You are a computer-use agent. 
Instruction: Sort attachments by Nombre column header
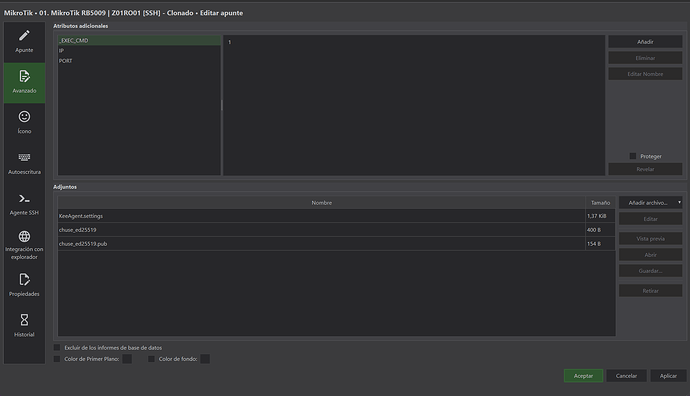point(321,203)
